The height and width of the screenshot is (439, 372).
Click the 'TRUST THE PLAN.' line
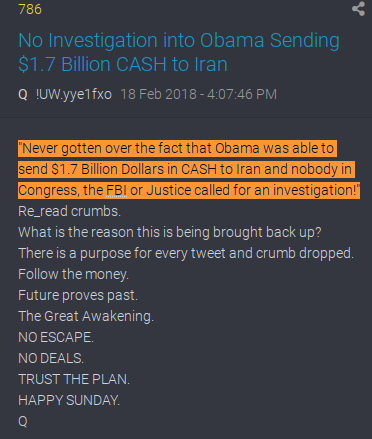coord(74,379)
